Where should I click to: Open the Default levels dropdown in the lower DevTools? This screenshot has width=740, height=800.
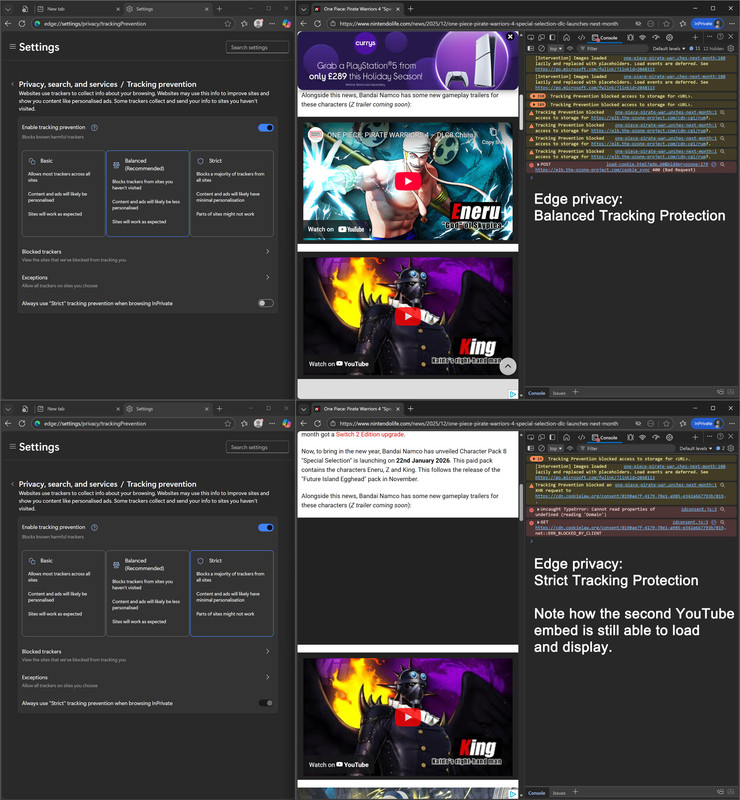pyautogui.click(x=696, y=448)
